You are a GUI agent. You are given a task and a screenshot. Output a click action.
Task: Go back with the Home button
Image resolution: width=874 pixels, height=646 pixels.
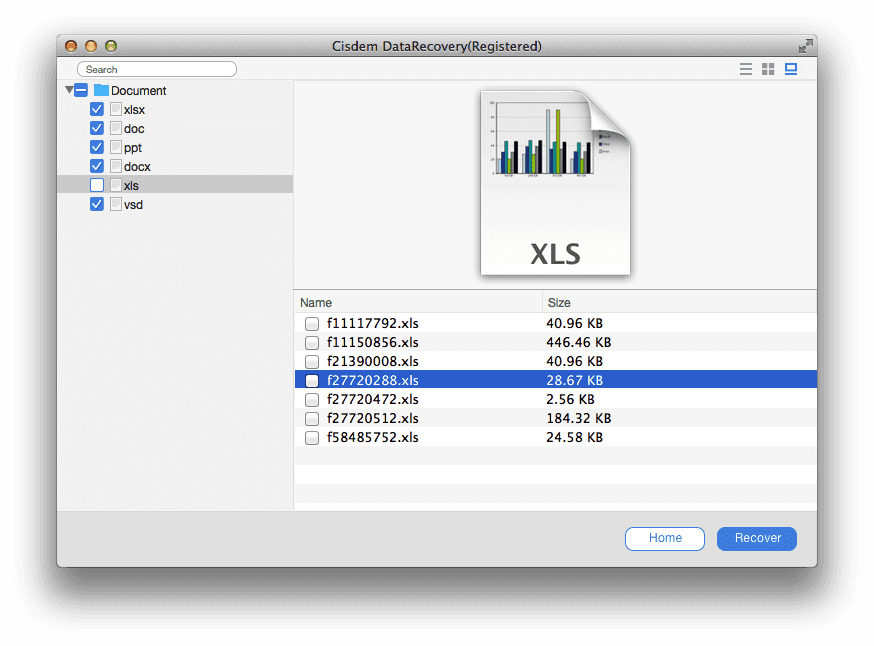click(x=664, y=538)
